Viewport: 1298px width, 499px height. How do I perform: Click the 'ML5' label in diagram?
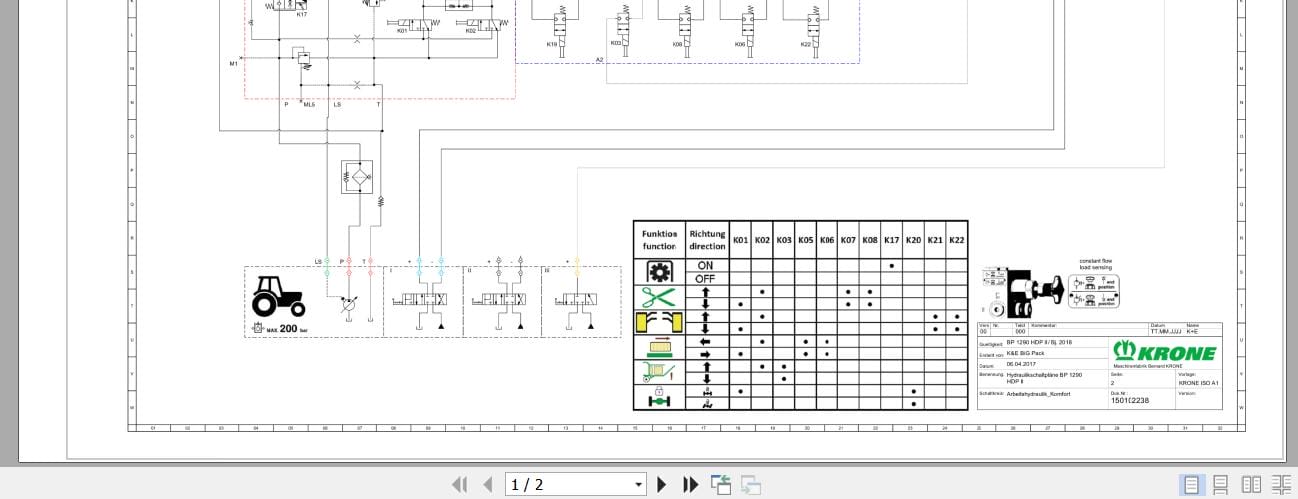pyautogui.click(x=309, y=104)
